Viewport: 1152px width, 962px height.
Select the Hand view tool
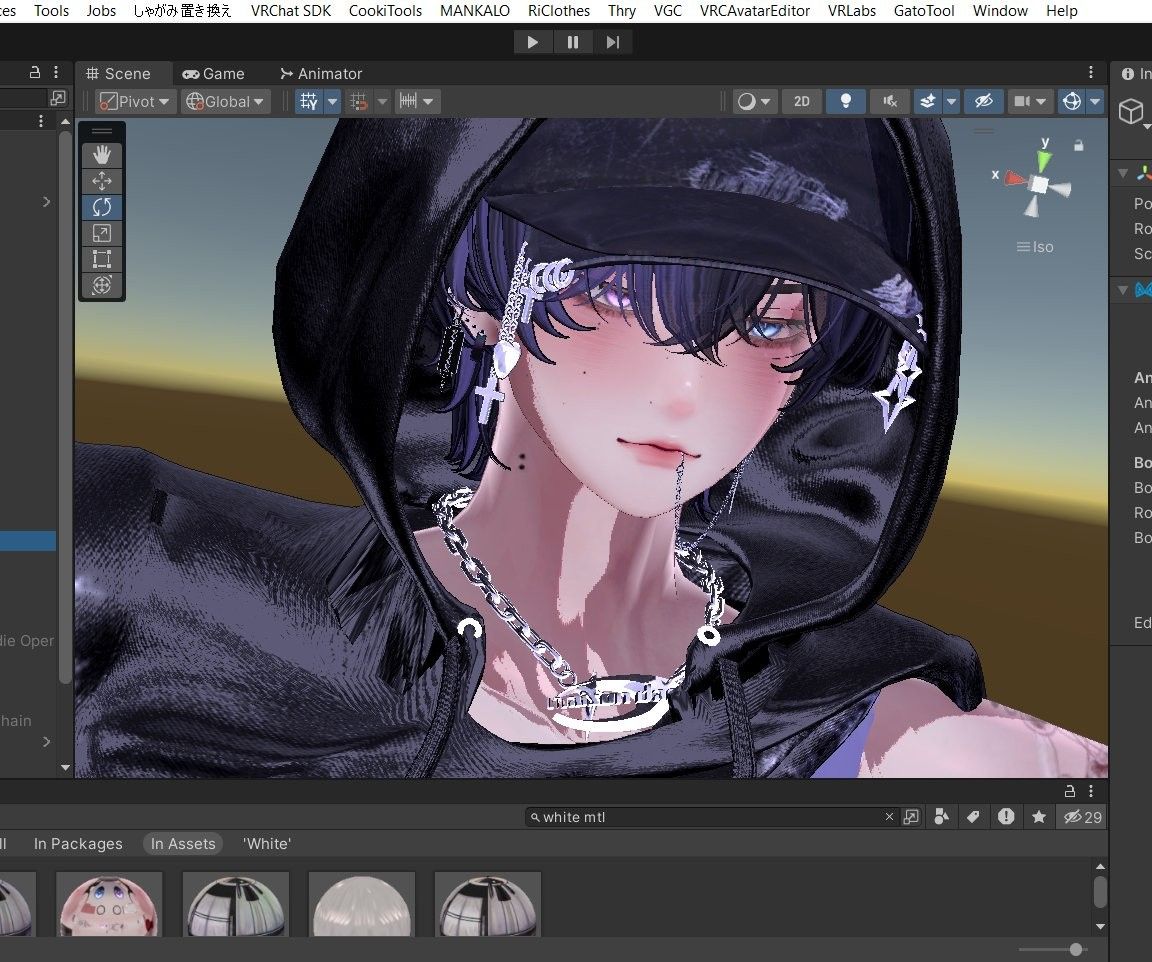click(x=101, y=154)
